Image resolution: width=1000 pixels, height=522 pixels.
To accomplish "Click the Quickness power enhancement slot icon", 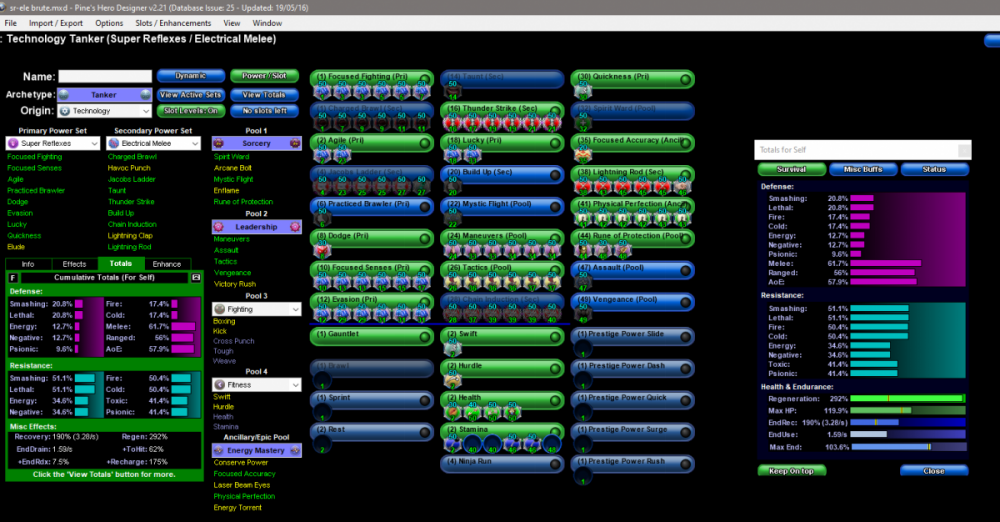I will pos(583,91).
